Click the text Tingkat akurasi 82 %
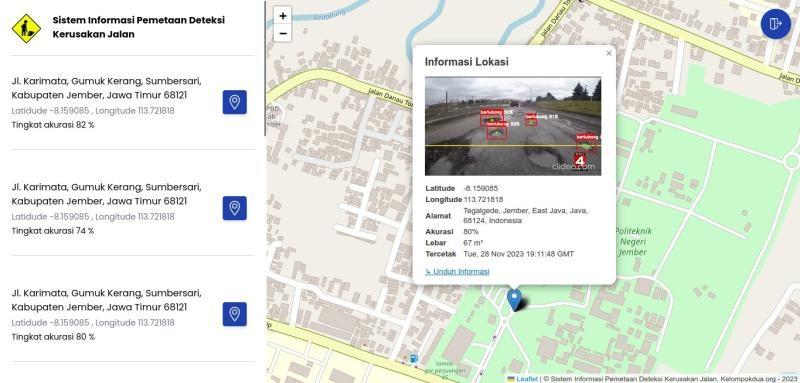 click(53, 125)
